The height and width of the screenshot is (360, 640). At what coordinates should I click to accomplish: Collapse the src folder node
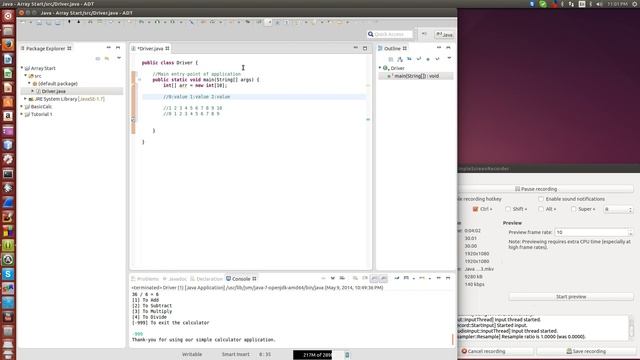pos(25,76)
